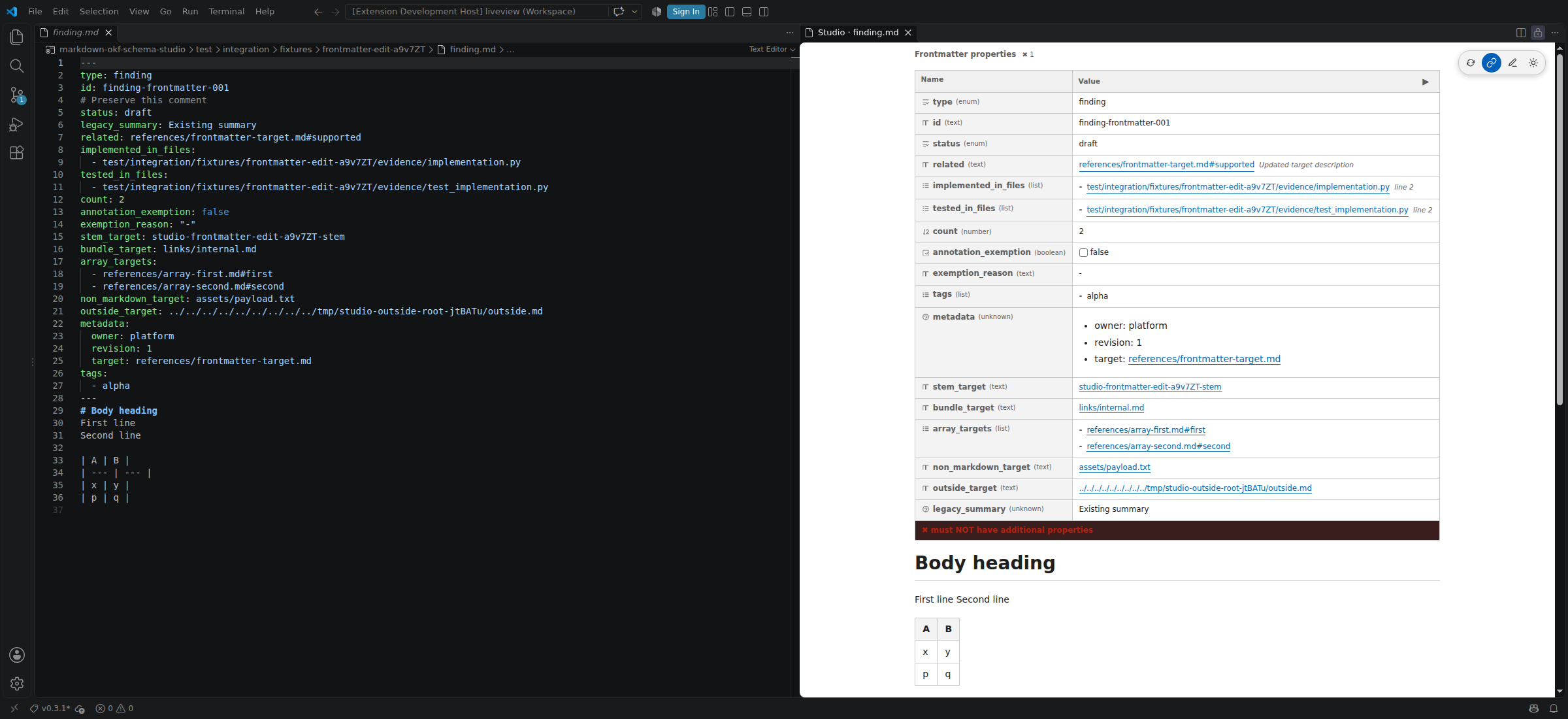This screenshot has width=1568, height=719.
Task: Open studio-frontmatter-edit-a9v7ZT-stem link
Action: pos(1150,387)
